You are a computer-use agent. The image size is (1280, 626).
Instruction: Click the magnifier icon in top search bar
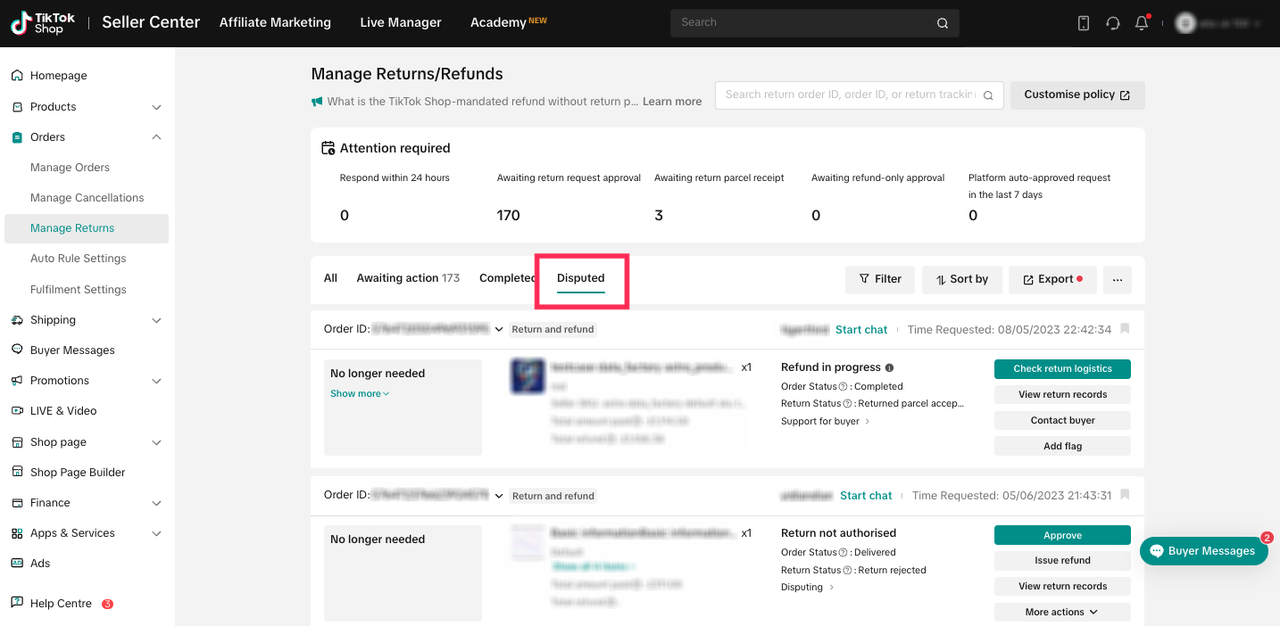942,23
